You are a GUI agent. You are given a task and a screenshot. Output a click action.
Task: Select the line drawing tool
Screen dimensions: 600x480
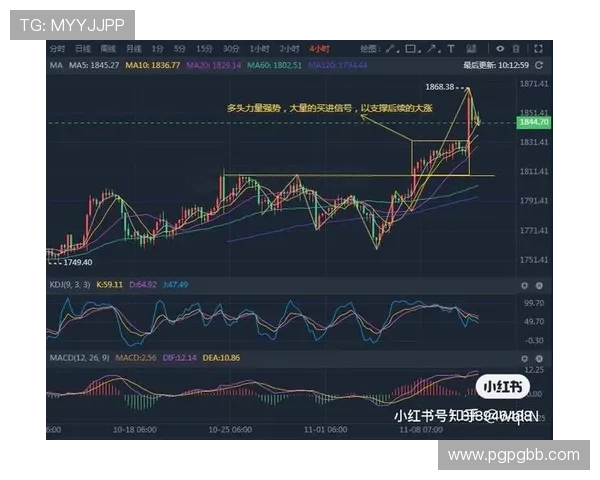390,48
